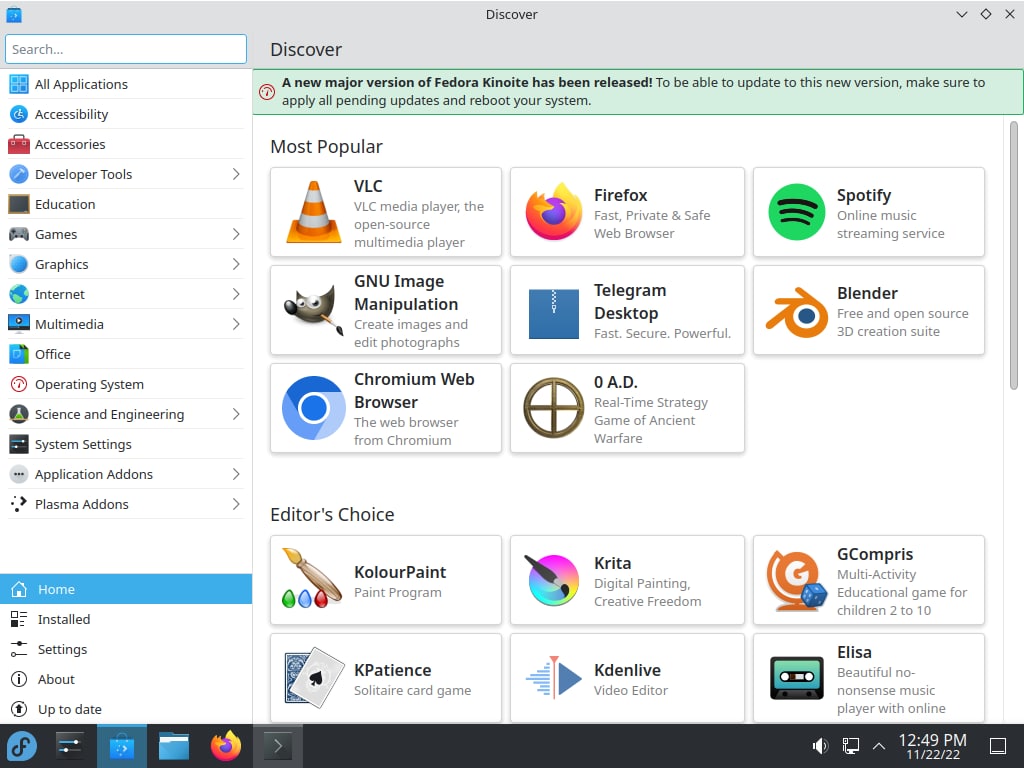The width and height of the screenshot is (1024, 768).
Task: Open the file manager from the taskbar
Action: tap(174, 746)
